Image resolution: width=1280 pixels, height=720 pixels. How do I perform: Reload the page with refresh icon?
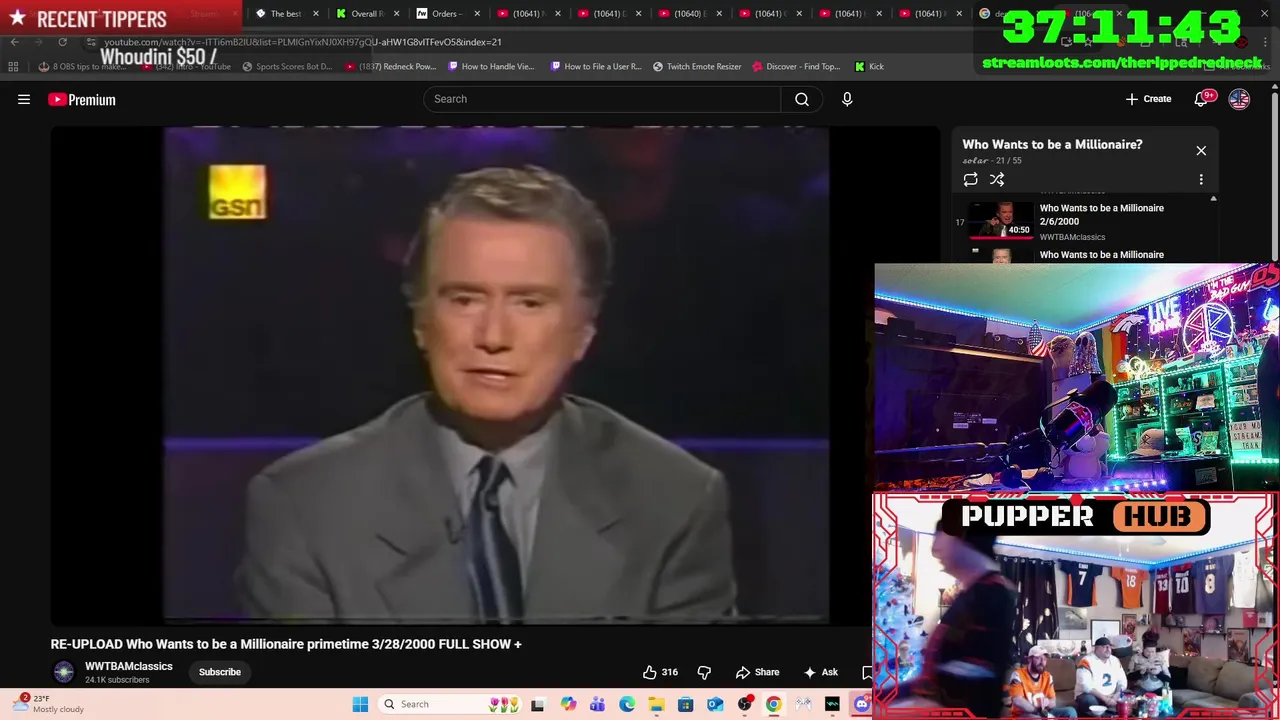tap(62, 42)
